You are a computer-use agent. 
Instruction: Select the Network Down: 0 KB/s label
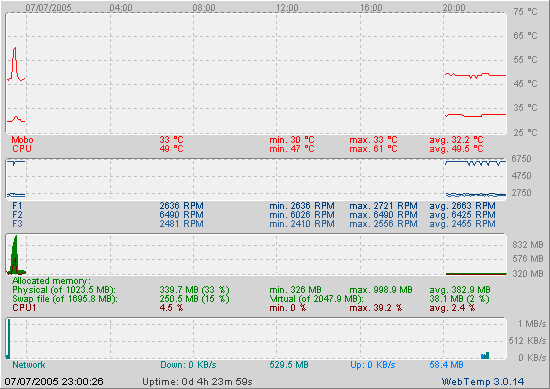pyautogui.click(x=188, y=365)
